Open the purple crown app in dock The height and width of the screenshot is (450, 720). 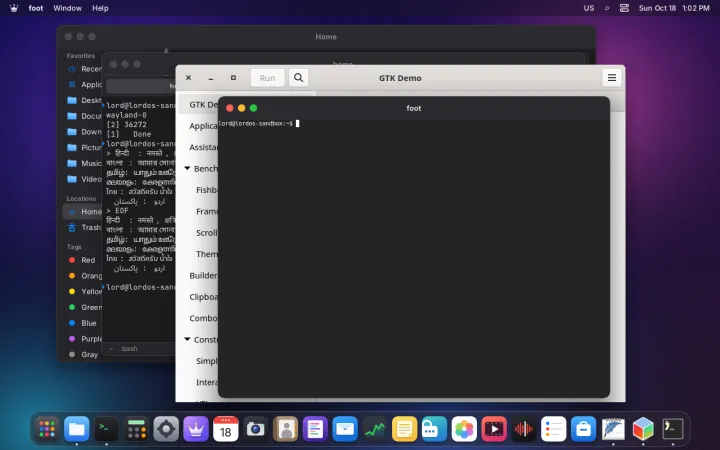[x=196, y=430]
